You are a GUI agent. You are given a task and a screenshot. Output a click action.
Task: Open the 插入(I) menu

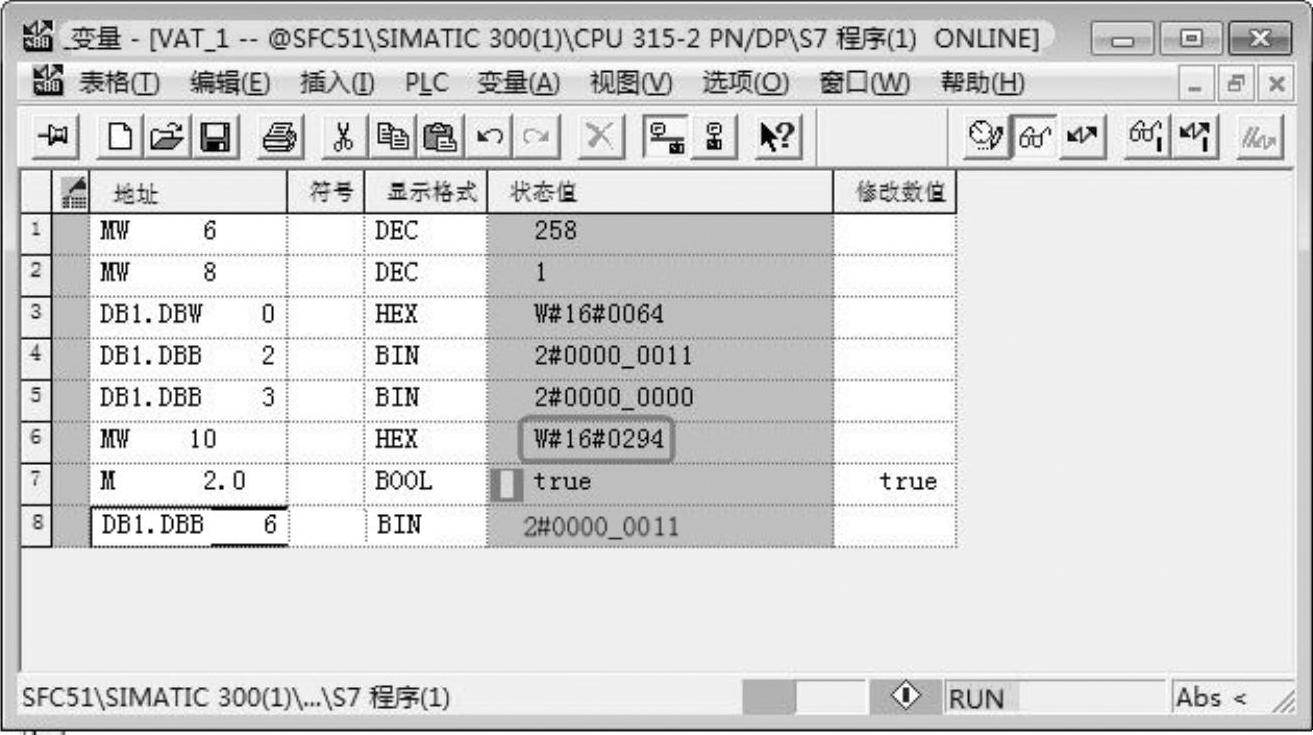pos(335,83)
